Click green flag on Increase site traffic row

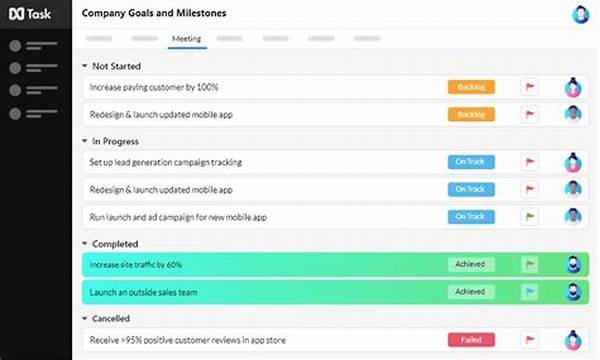tap(530, 264)
